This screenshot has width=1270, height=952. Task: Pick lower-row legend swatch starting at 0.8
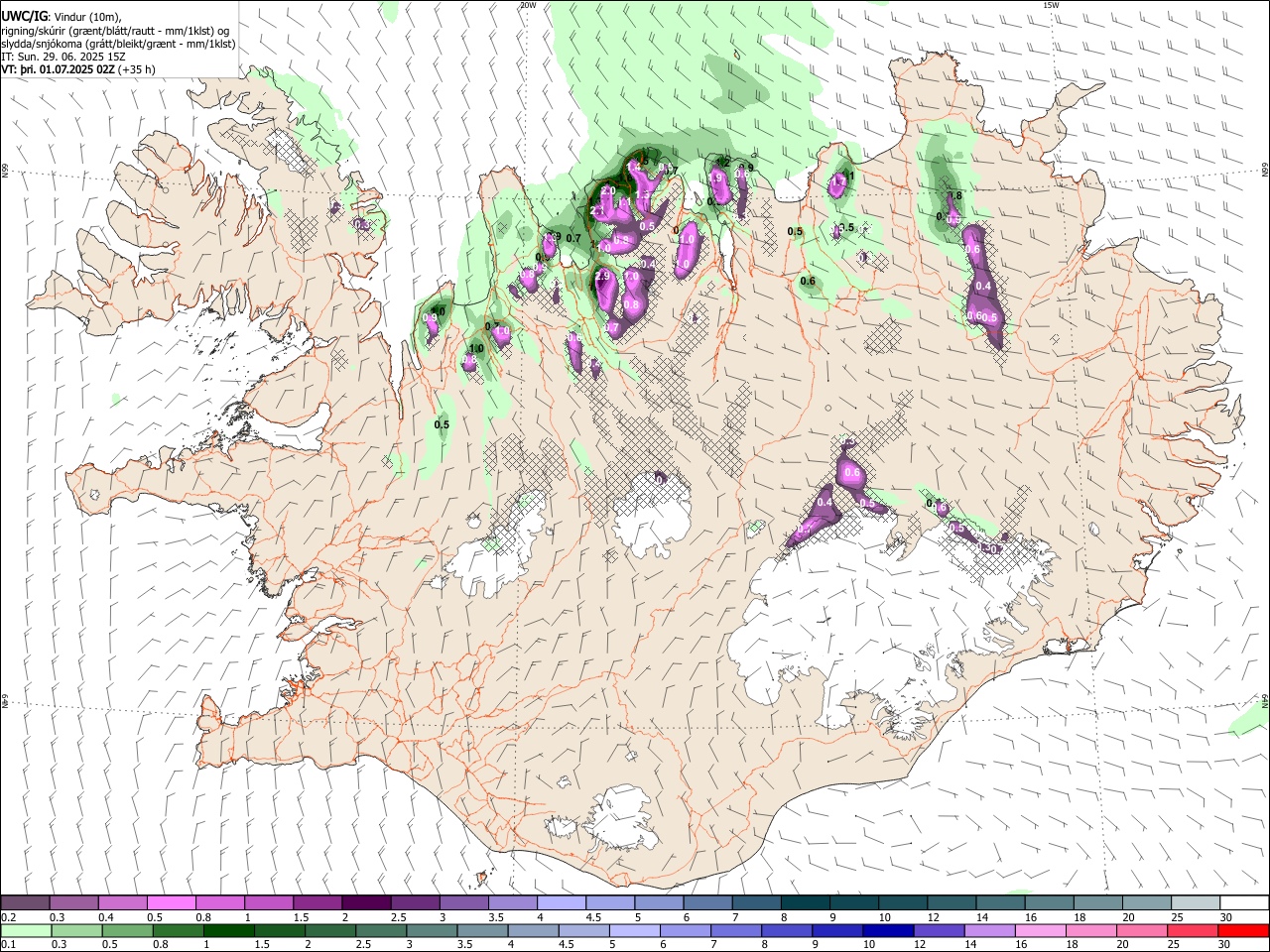point(178,930)
